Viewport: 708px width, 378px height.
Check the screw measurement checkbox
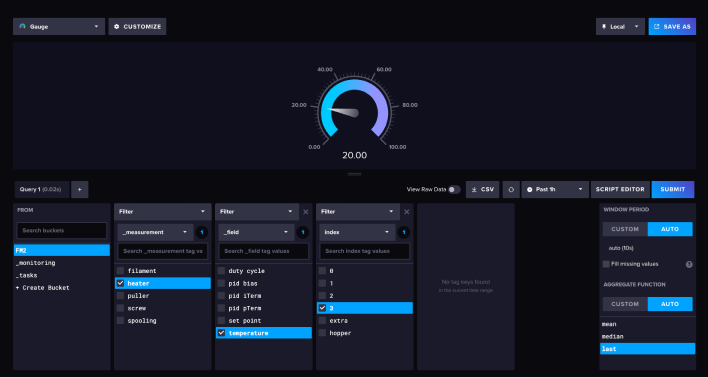click(x=120, y=308)
